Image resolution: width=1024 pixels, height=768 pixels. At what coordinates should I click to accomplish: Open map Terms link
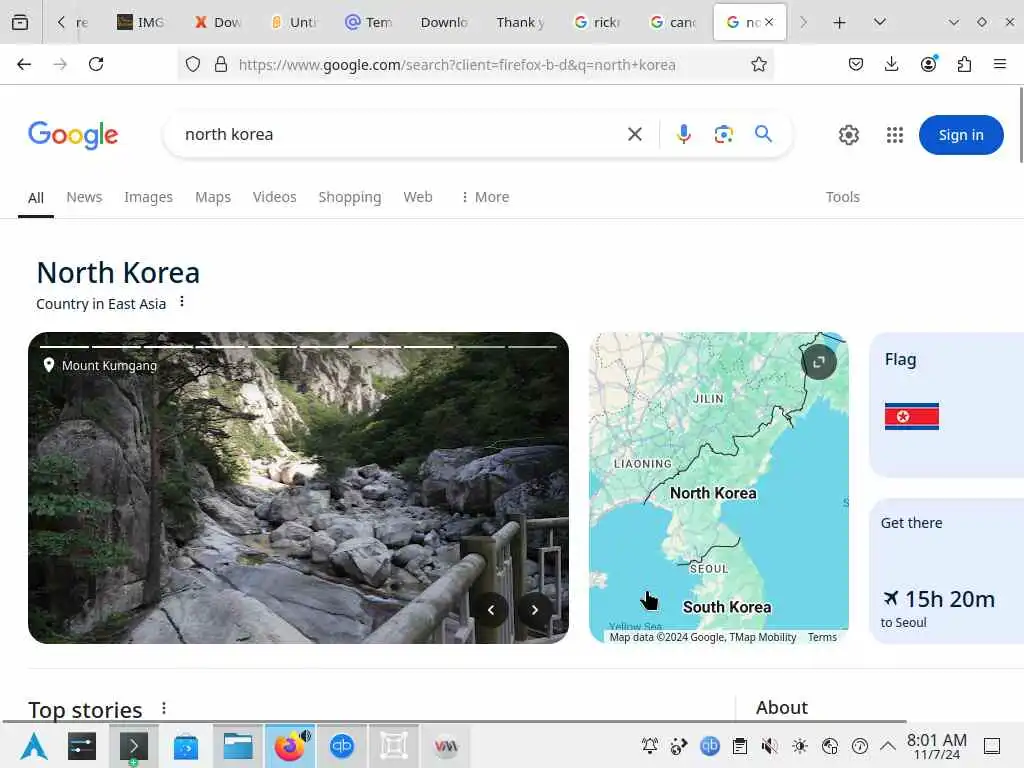[822, 637]
